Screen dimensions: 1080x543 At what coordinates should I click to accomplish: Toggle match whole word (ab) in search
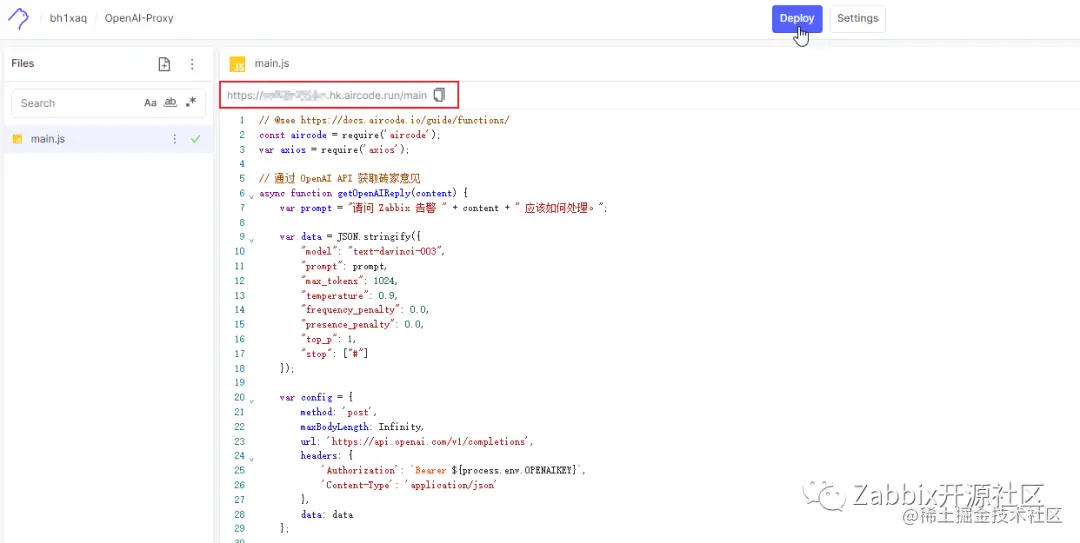click(x=170, y=103)
